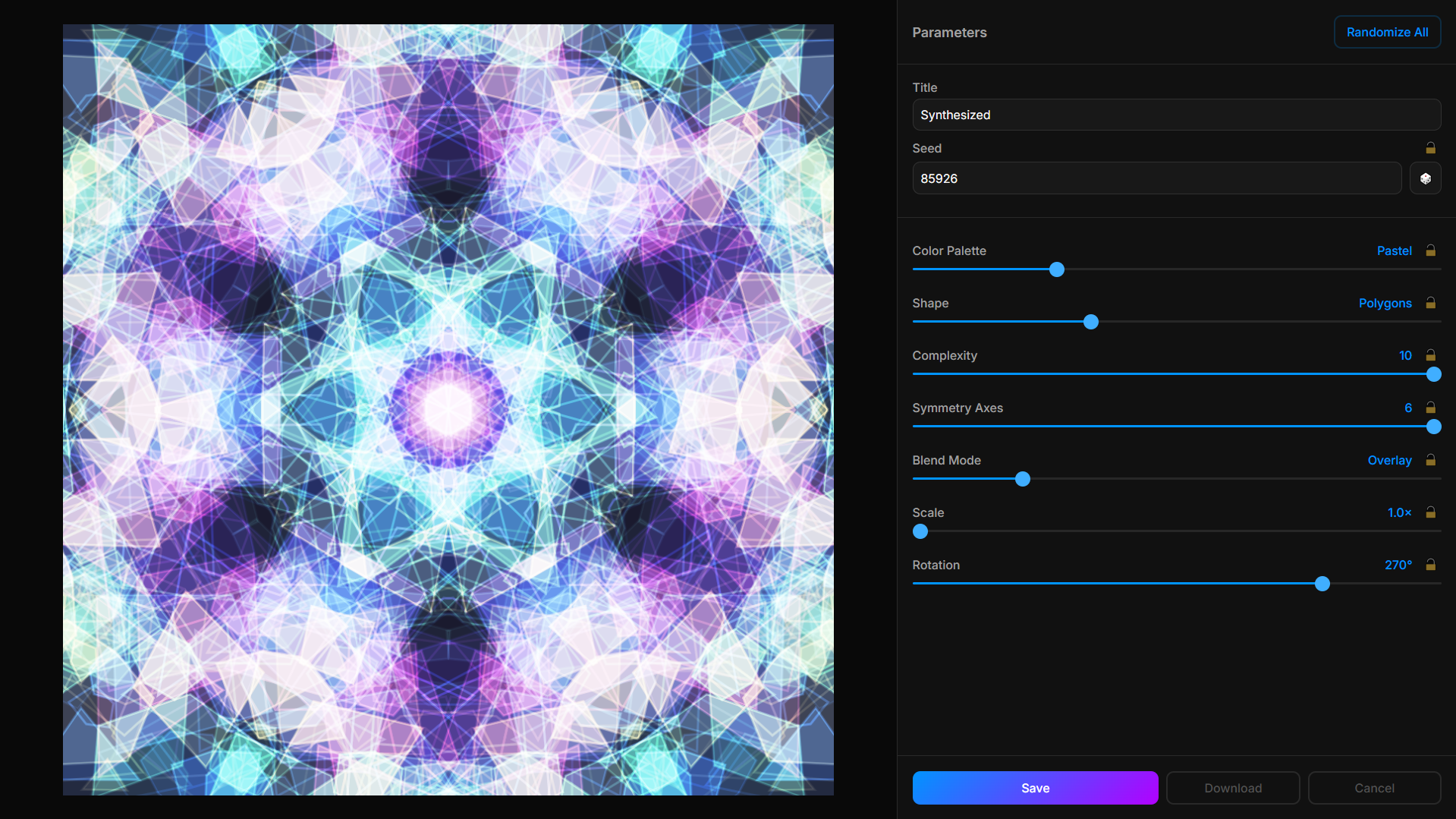Click the lock icon beside Complexity
1456x819 pixels.
tap(1430, 354)
